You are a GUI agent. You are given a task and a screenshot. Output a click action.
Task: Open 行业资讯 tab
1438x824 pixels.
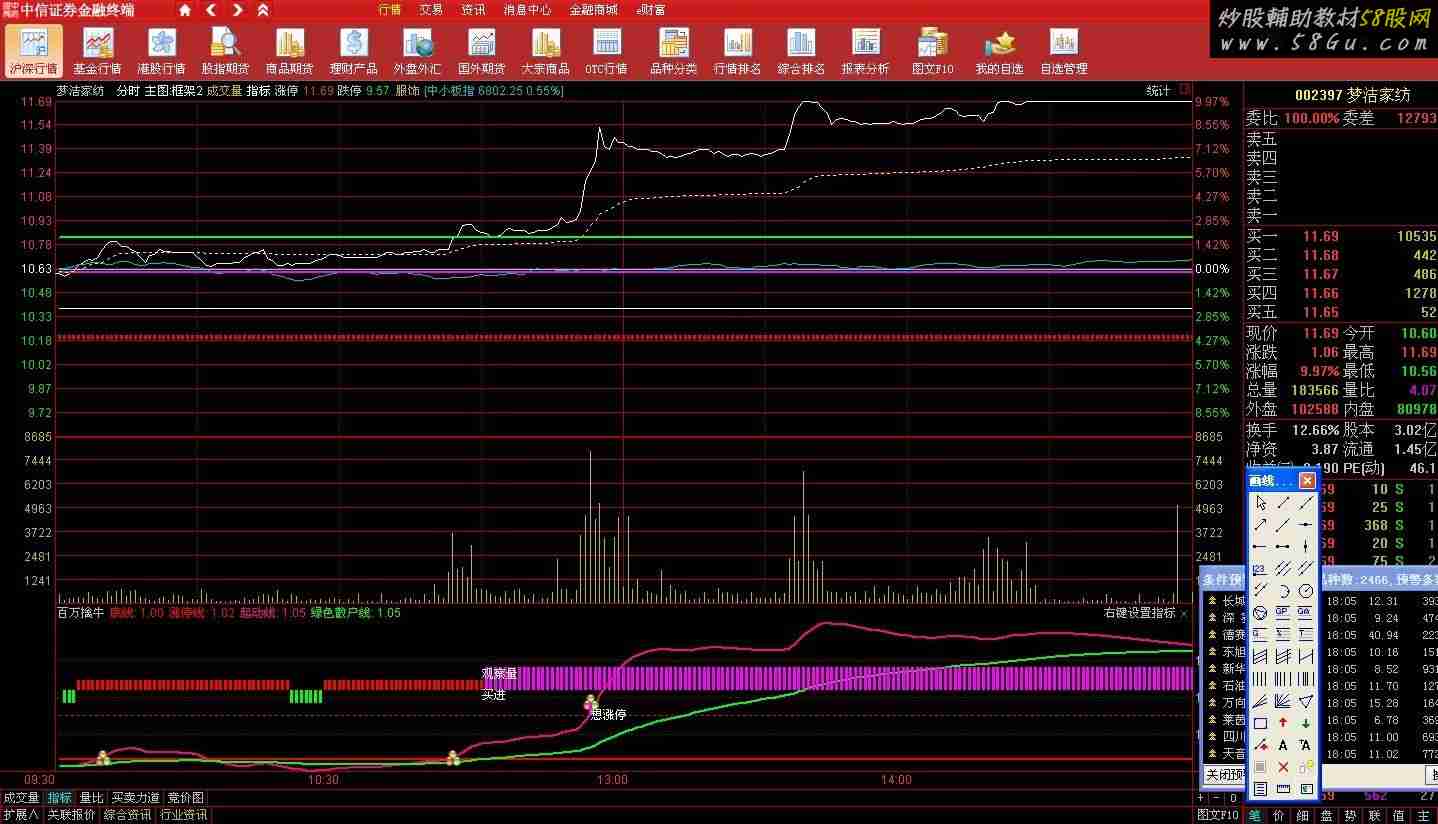click(x=183, y=815)
